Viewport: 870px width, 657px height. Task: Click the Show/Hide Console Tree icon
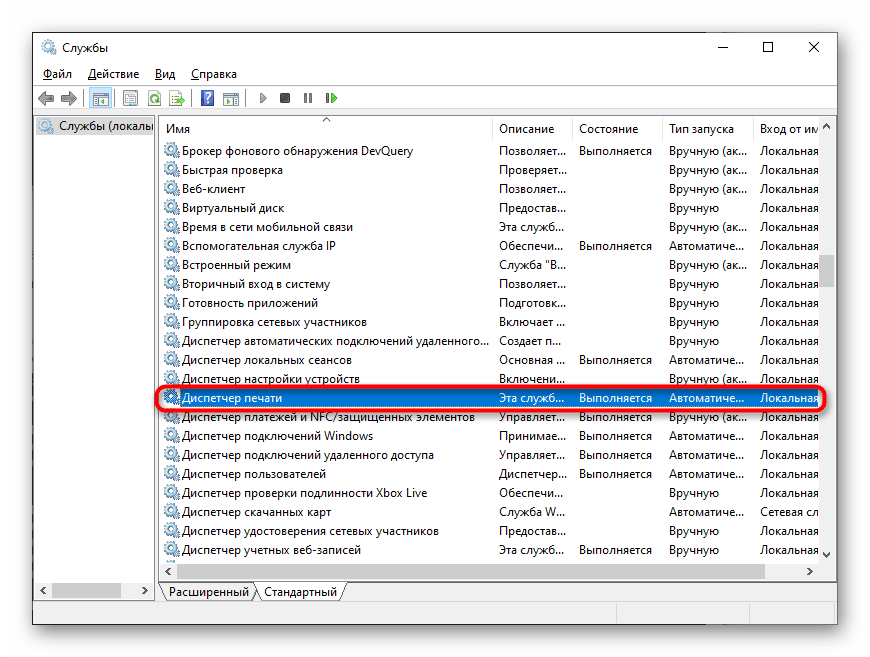(100, 98)
